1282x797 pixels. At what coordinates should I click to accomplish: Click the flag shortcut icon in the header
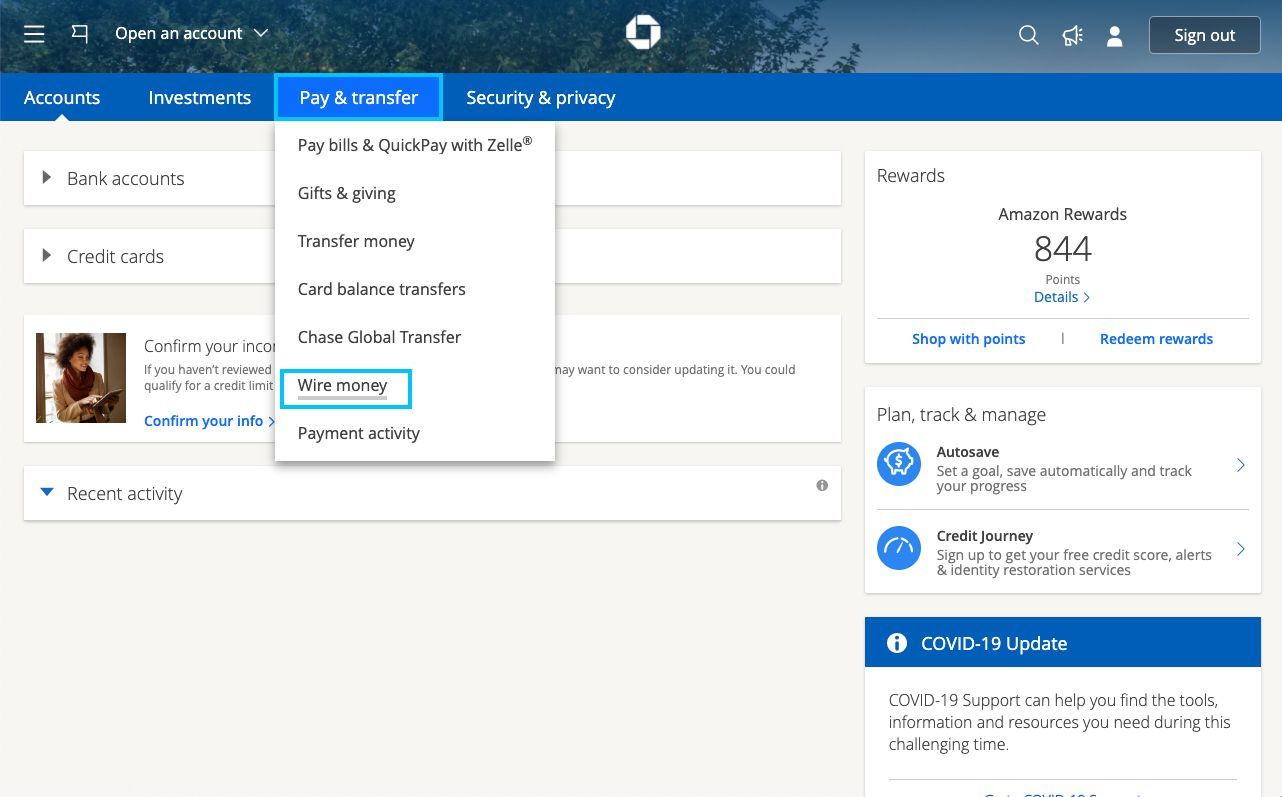pyautogui.click(x=79, y=33)
